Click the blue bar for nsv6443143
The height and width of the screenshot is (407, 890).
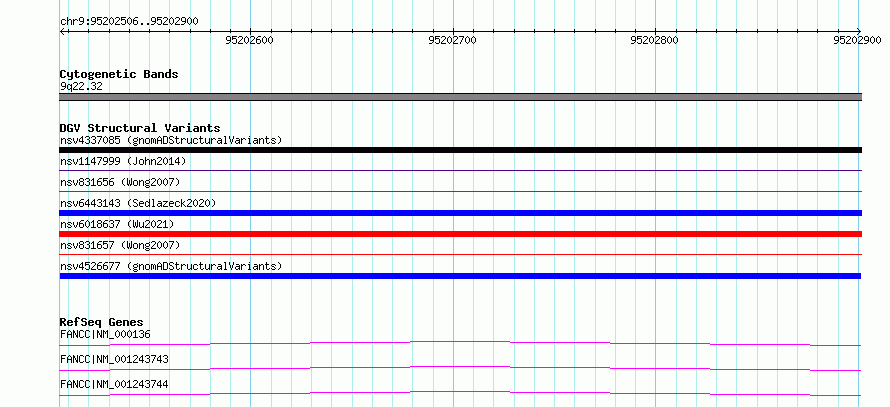coord(460,213)
